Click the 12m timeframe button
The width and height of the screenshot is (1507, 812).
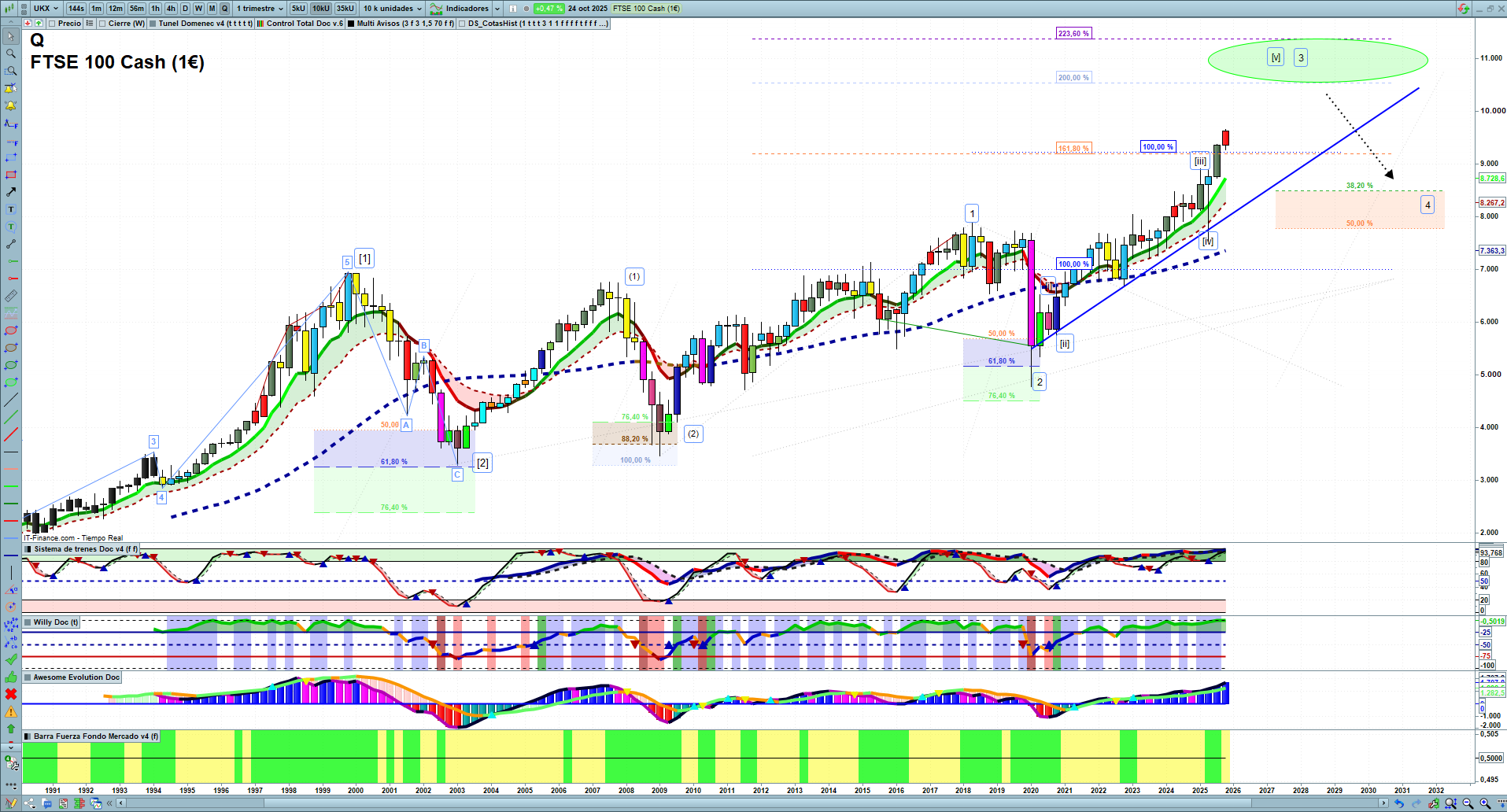[x=116, y=9]
